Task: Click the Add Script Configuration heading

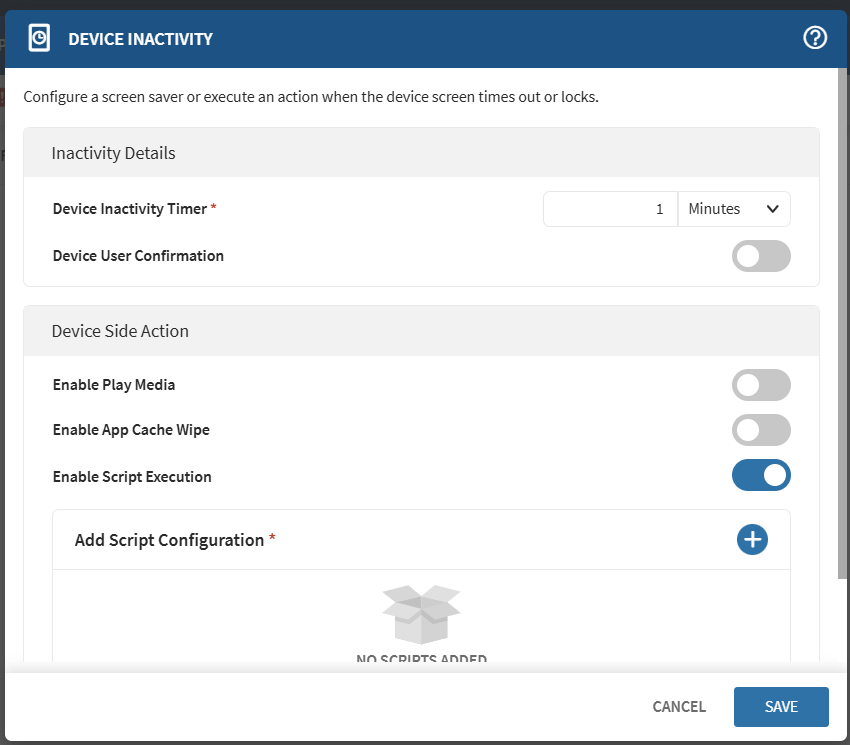Action: pos(169,540)
